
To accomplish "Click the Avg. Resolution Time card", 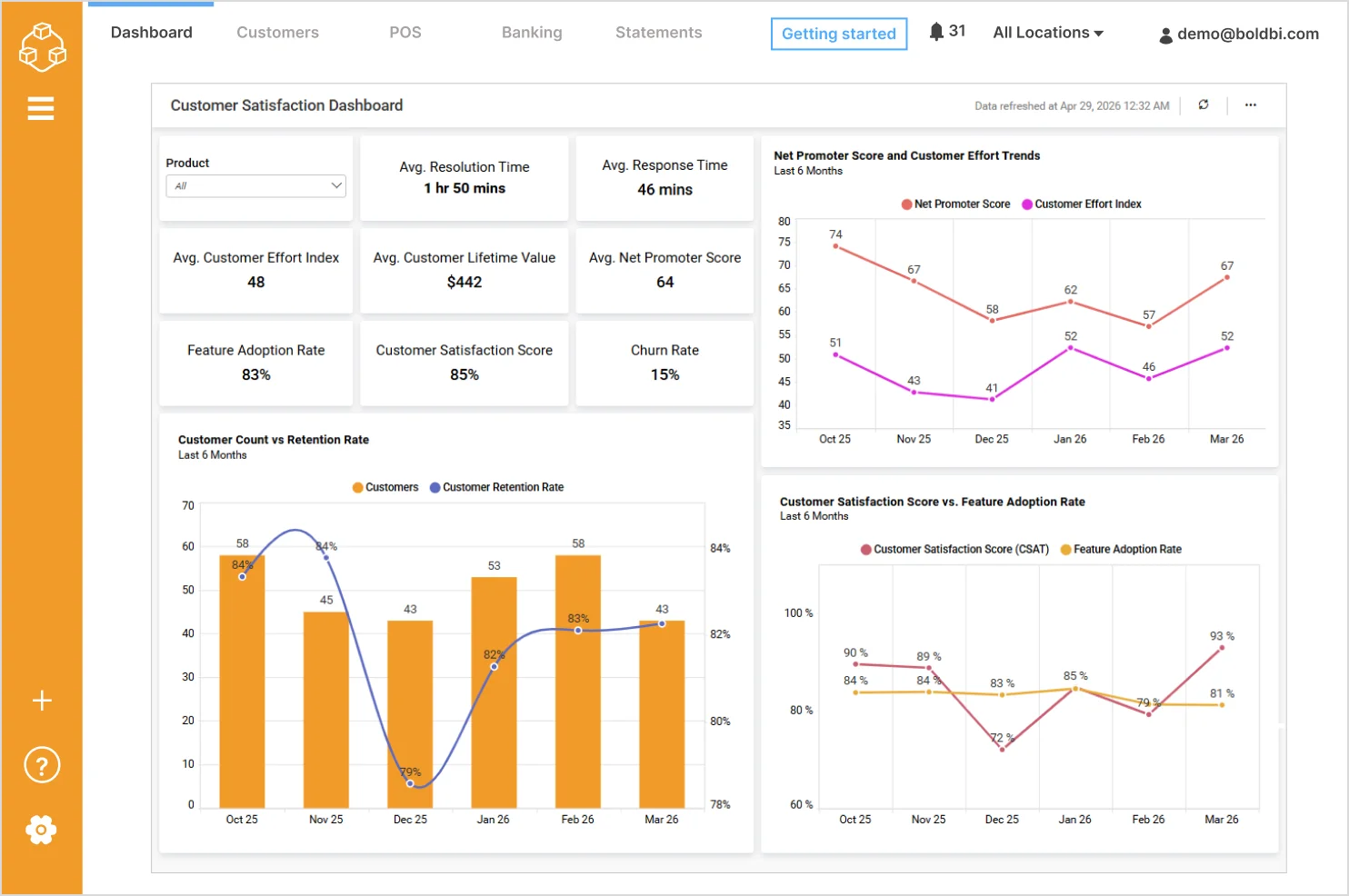I will 465,178.
